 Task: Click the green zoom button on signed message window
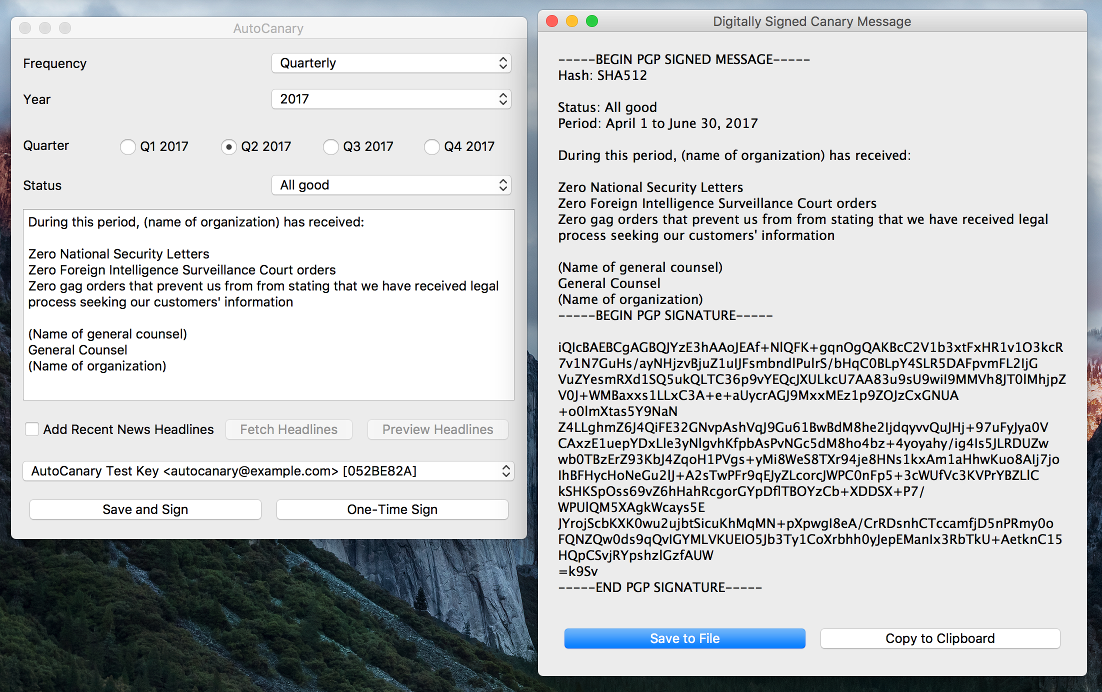tap(592, 21)
